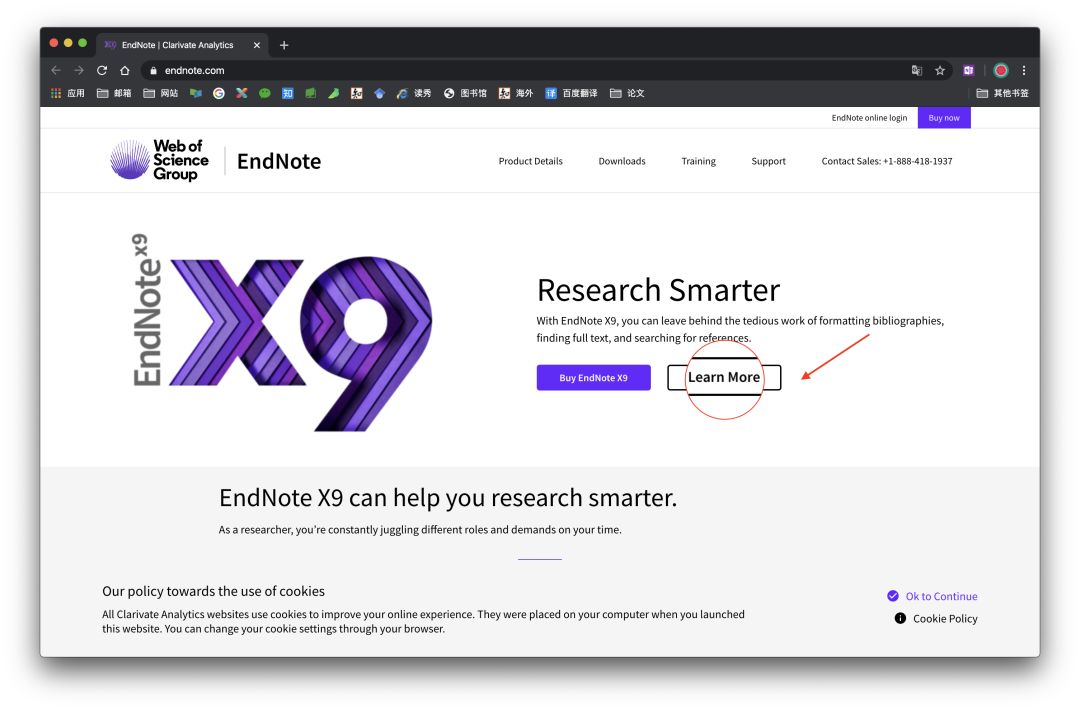Open the 百度翻译 bookmark

571,93
